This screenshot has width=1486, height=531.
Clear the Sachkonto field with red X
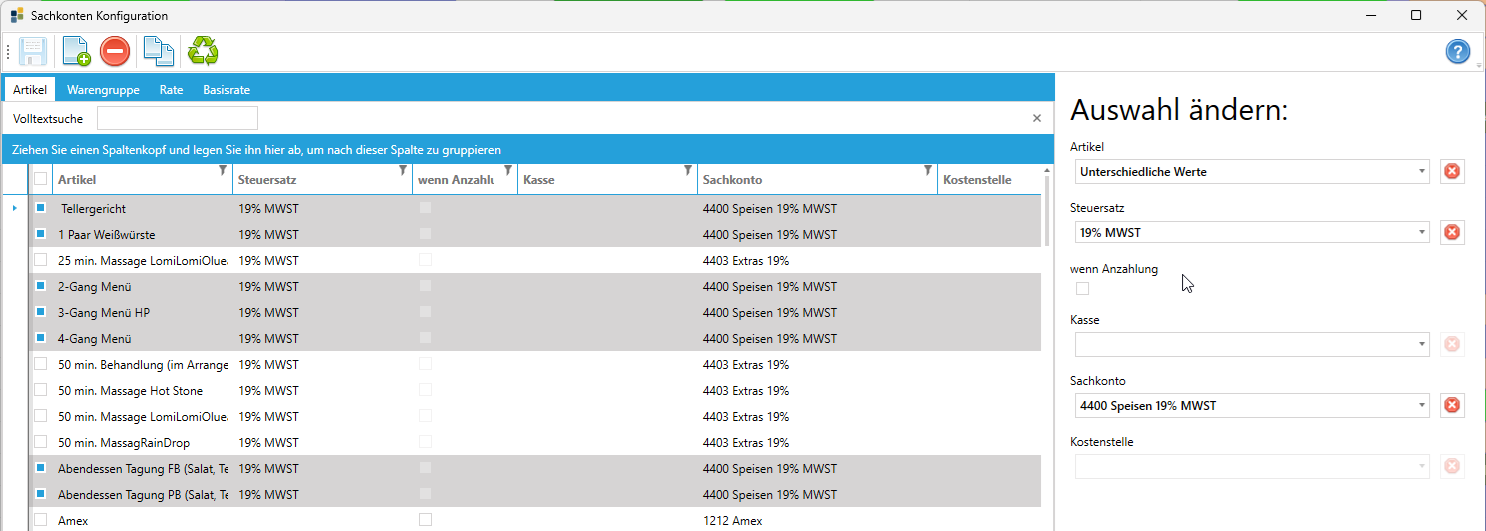tap(1452, 405)
